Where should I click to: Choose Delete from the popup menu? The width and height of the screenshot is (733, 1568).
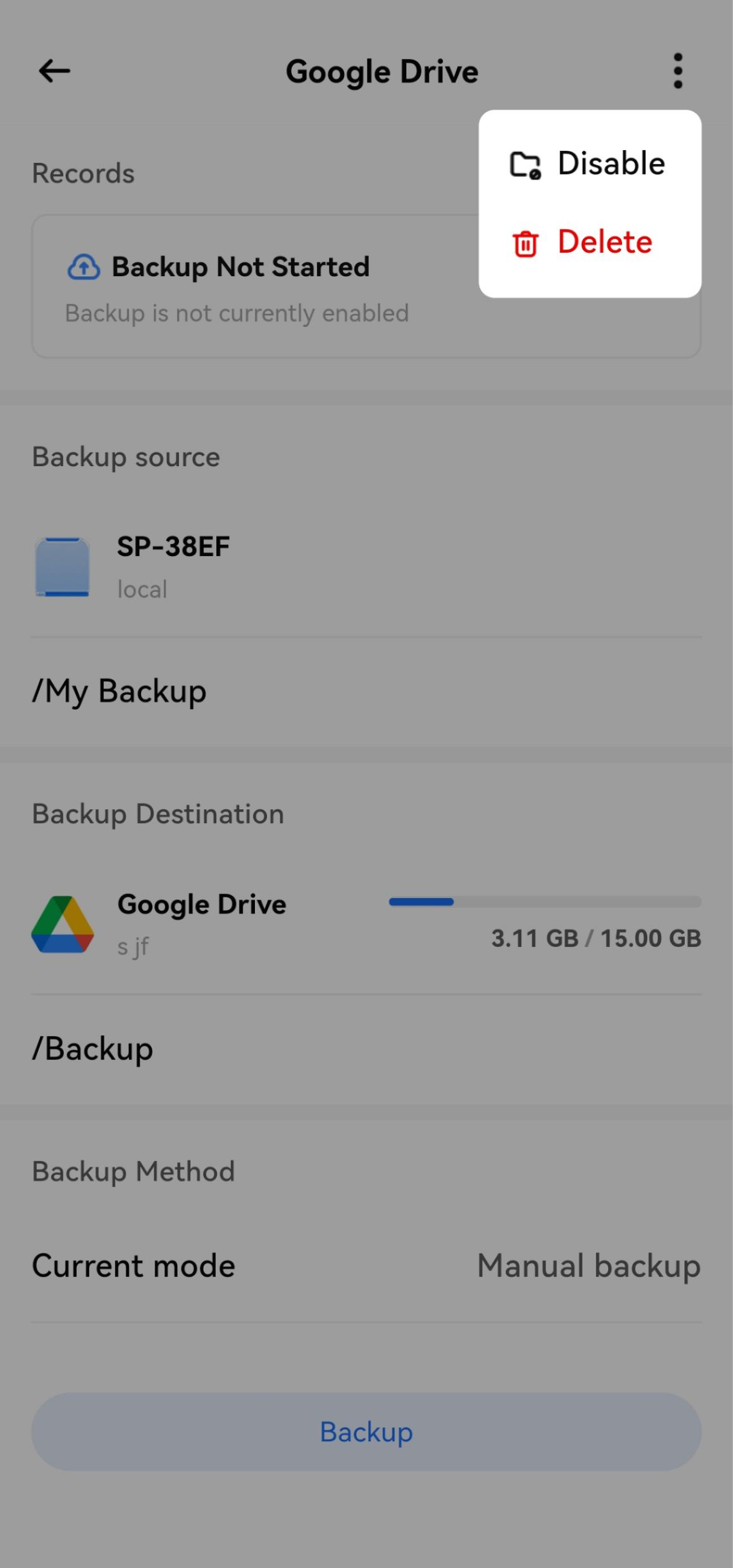[605, 242]
